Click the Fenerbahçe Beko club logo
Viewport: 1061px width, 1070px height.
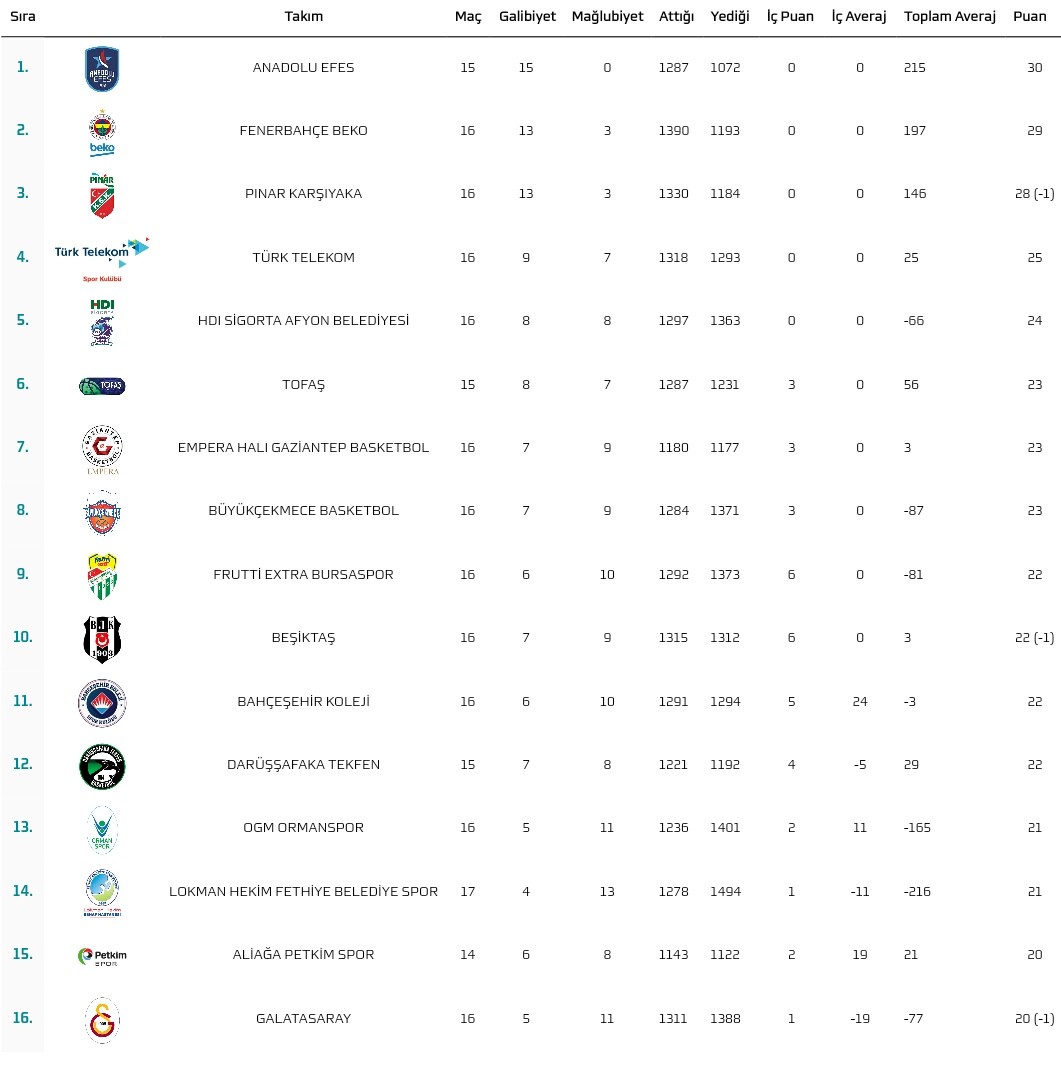coord(102,132)
